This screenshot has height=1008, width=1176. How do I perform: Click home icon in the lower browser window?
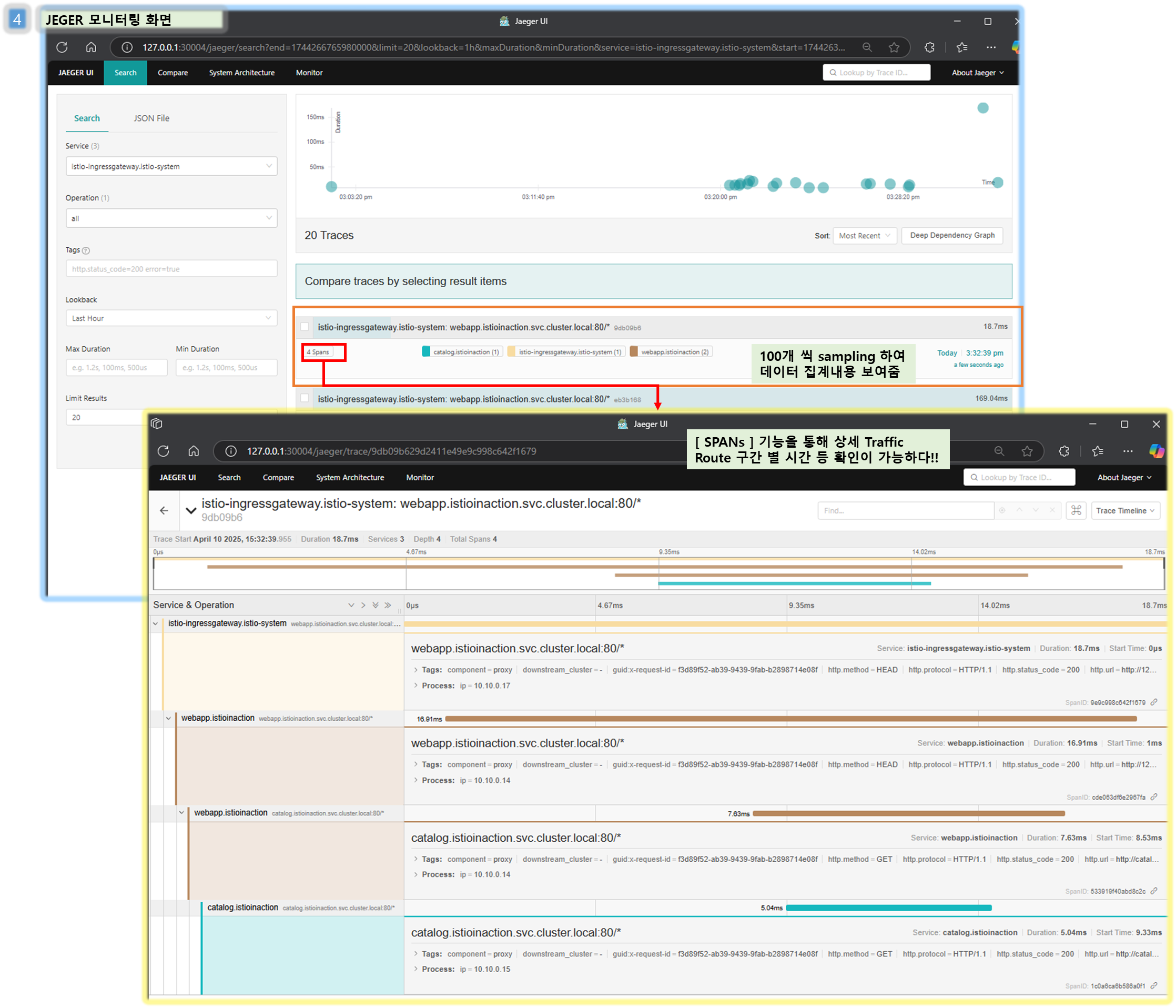coord(194,451)
